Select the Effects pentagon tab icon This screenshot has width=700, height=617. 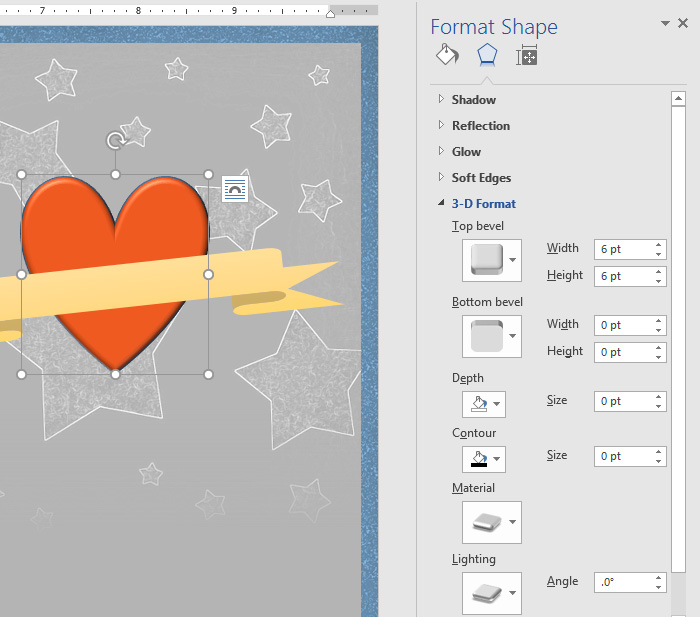point(486,55)
